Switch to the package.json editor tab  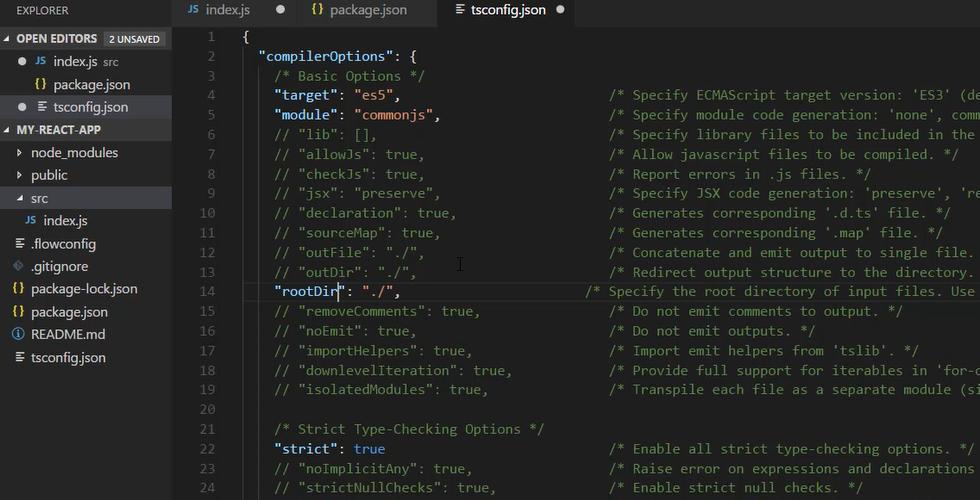click(x=368, y=10)
